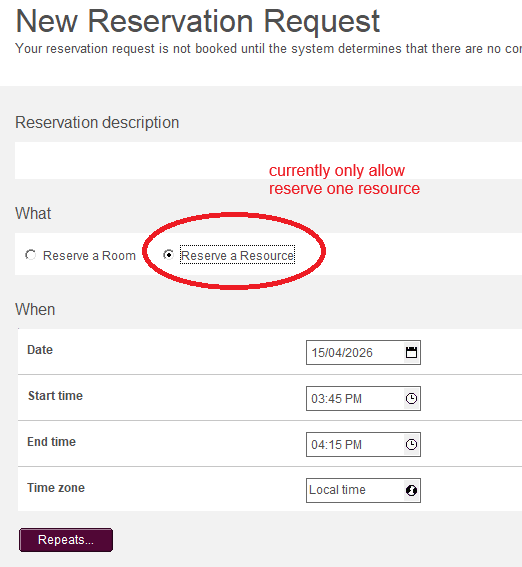Click the 'End time' row label
Image resolution: width=522 pixels, height=567 pixels.
[52, 442]
